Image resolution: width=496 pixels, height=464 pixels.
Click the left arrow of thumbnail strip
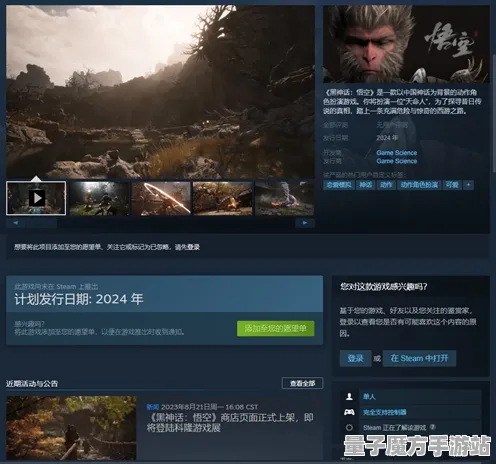coord(16,223)
